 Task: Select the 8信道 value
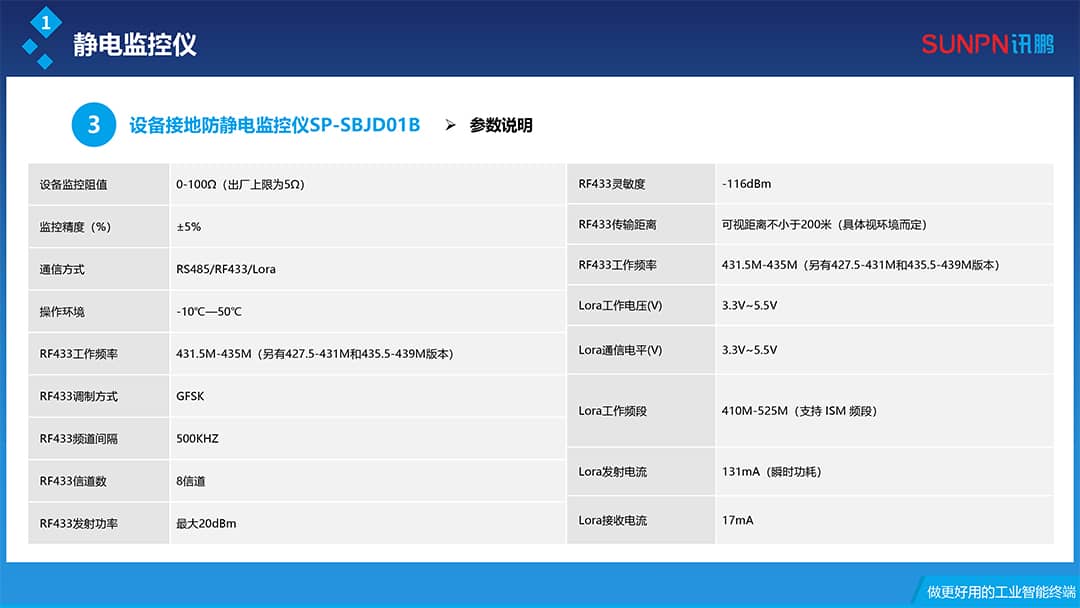click(191, 481)
